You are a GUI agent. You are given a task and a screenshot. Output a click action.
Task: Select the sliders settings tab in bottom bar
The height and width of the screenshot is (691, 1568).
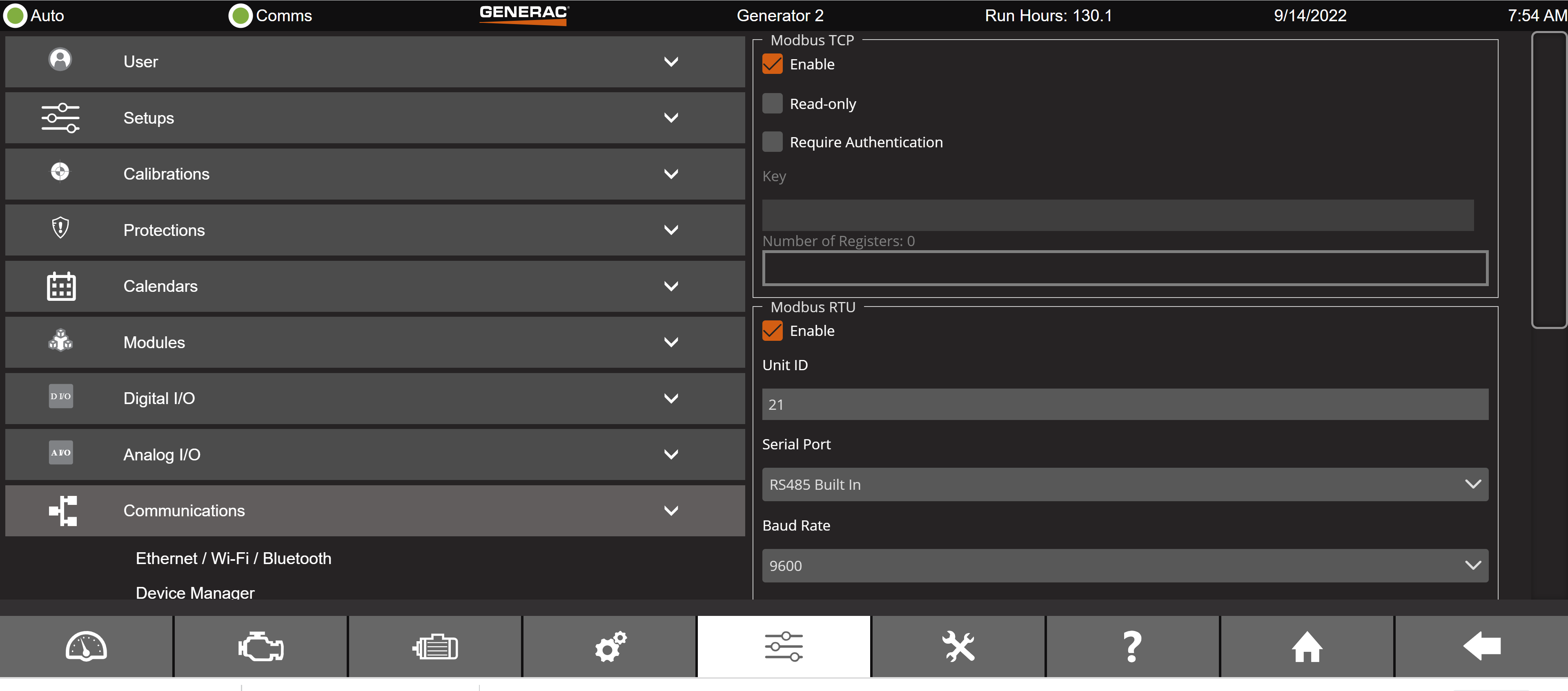click(784, 646)
